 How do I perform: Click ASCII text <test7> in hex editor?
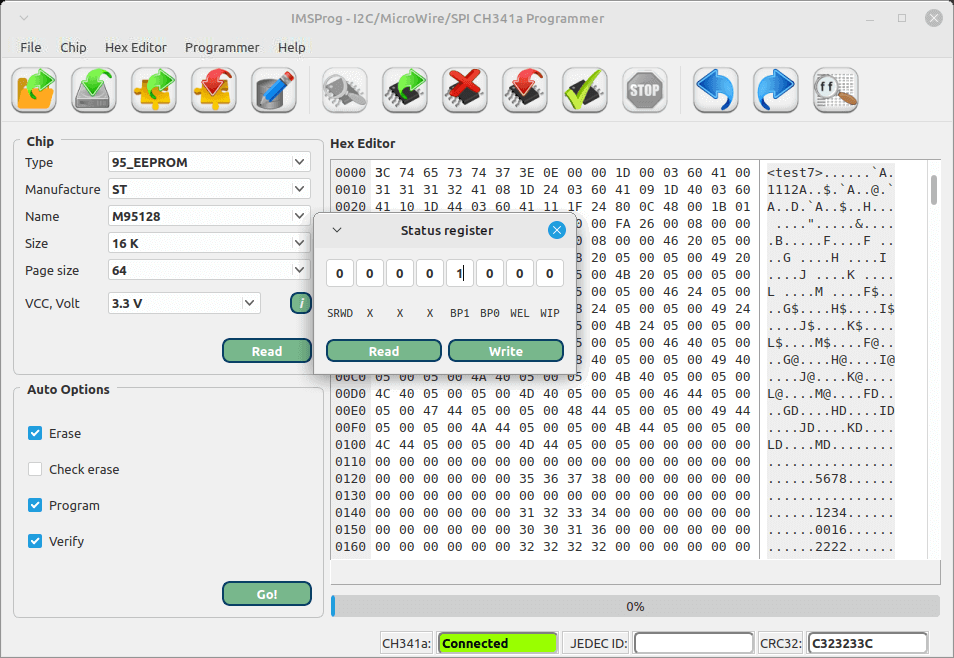[x=795, y=172]
